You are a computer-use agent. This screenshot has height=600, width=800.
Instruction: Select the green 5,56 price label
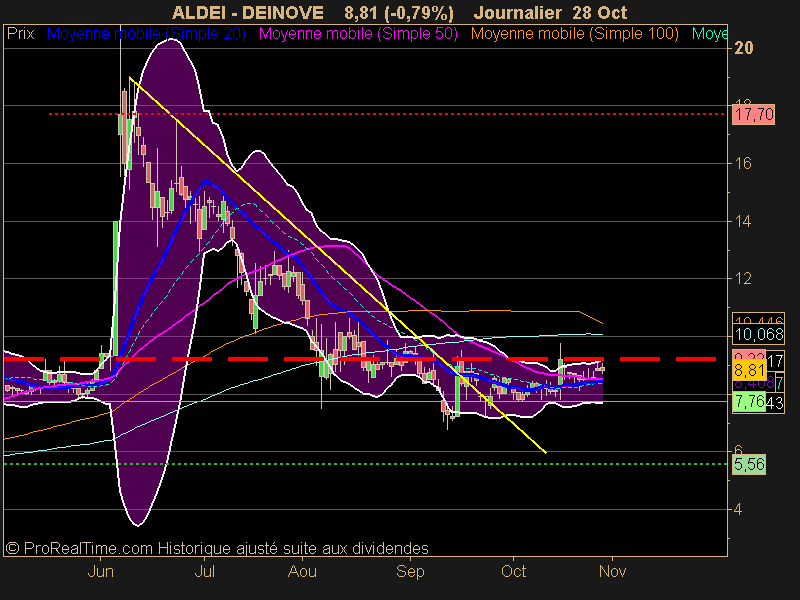point(749,464)
